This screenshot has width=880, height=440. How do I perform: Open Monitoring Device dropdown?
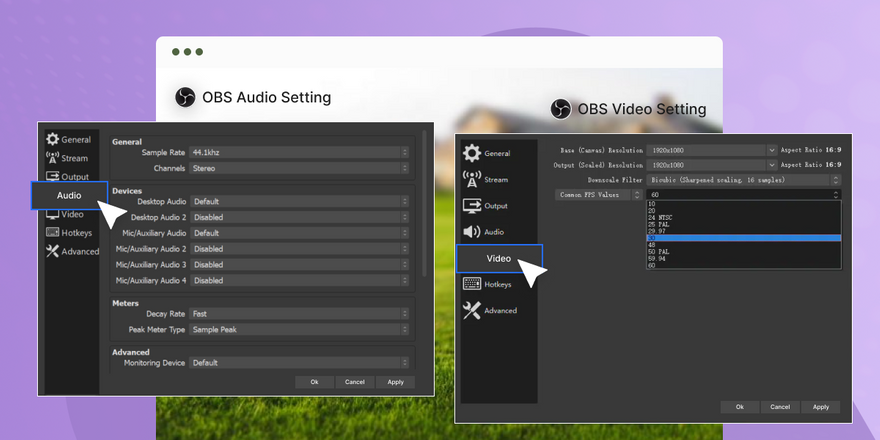(x=299, y=363)
